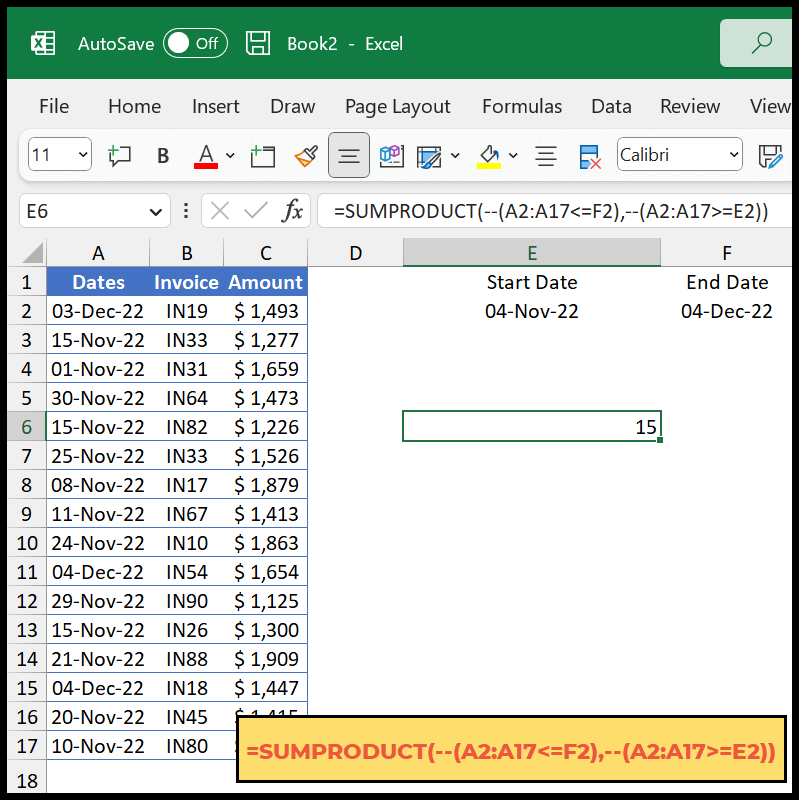
Task: Expand the table format dropdown arrow
Action: click(455, 155)
